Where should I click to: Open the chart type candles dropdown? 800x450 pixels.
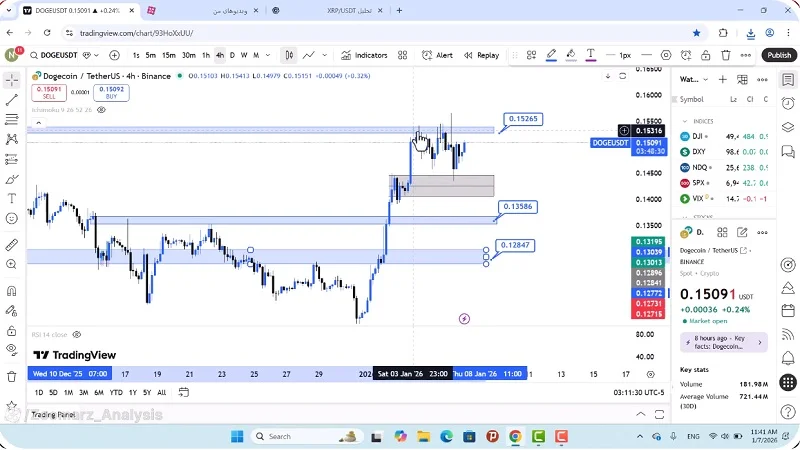pyautogui.click(x=288, y=55)
